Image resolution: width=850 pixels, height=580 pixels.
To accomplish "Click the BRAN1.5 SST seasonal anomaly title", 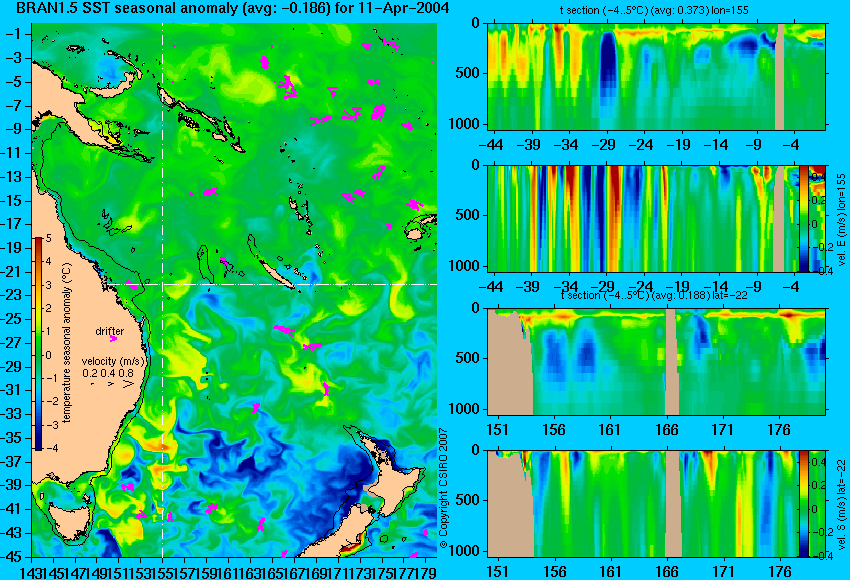I will click(232, 9).
